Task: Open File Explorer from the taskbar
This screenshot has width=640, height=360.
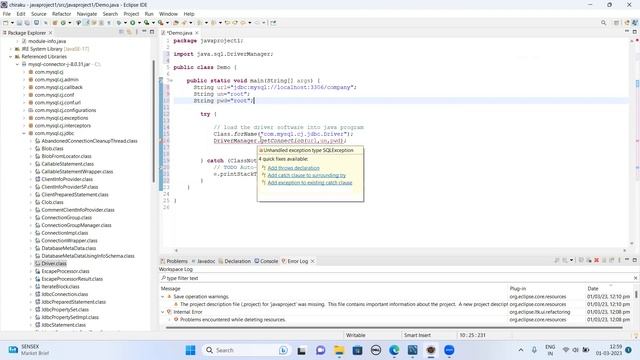Action: pyautogui.click(x=339, y=350)
